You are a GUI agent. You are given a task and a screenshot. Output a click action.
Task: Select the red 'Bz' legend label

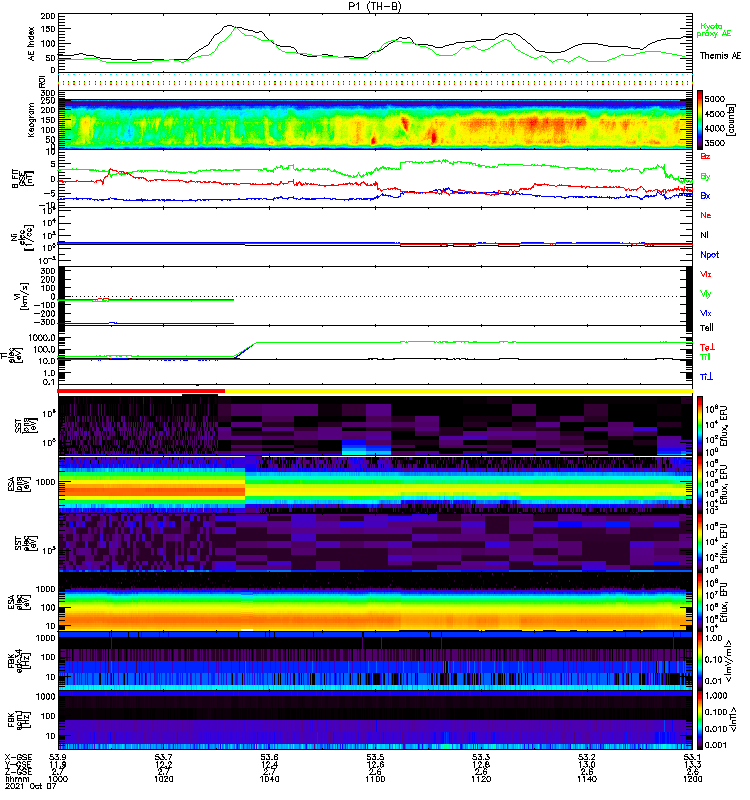click(705, 157)
